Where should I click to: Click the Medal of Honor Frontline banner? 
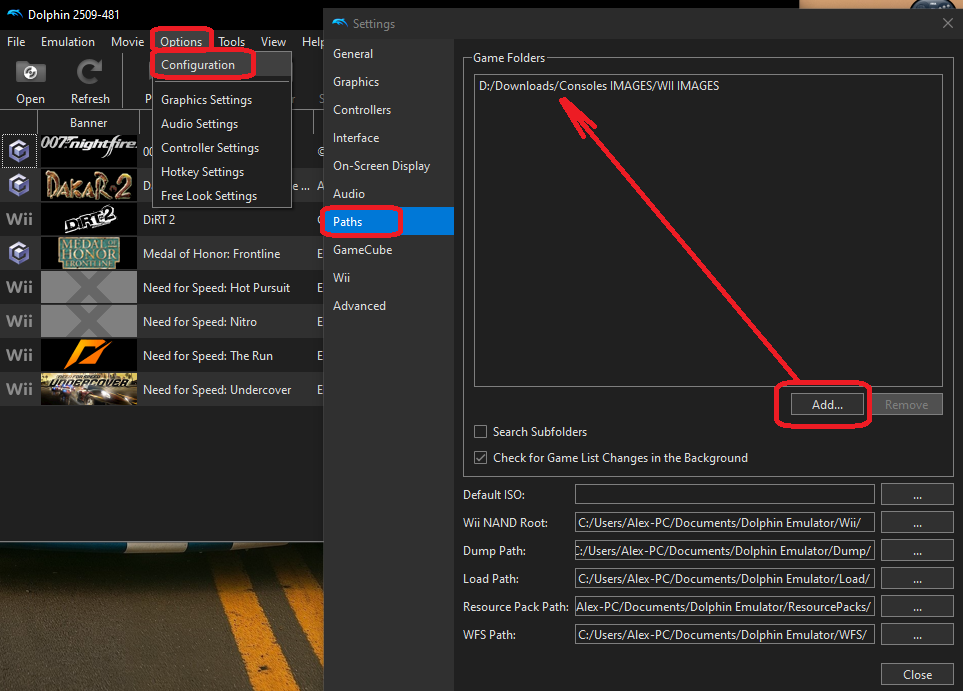(x=88, y=253)
